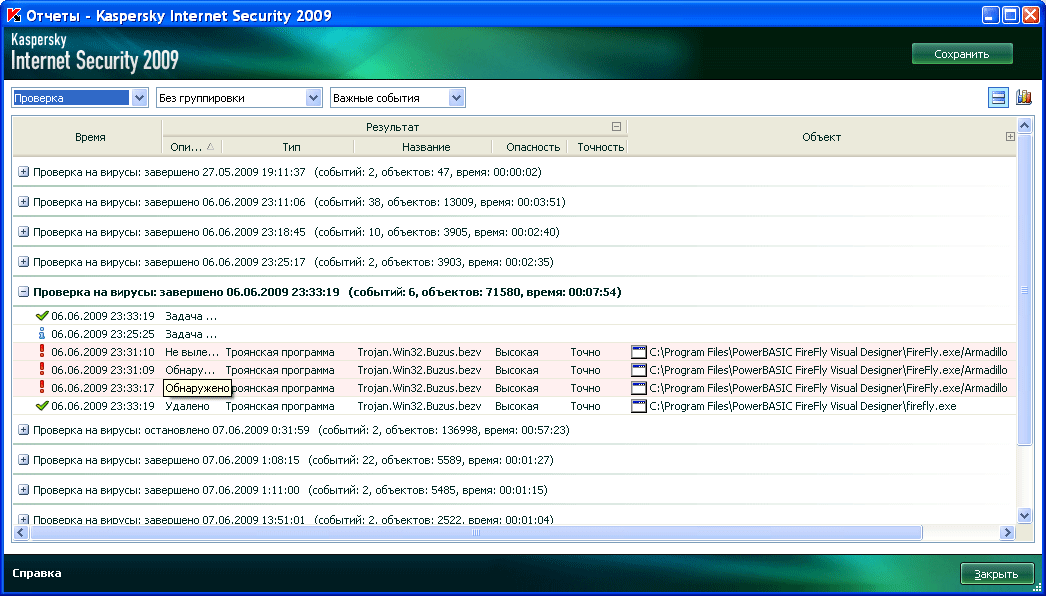Screen dimensions: 1046x596
Task: Click the Закрыть button
Action: pos(995,574)
